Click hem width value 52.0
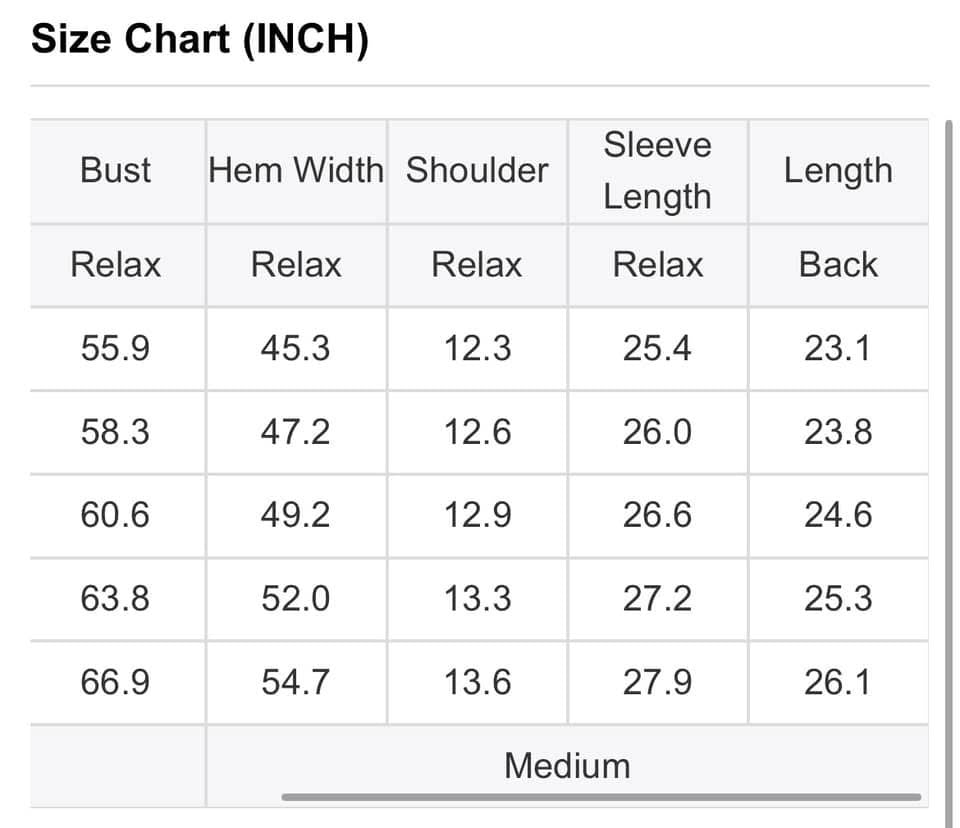The width and height of the screenshot is (960, 828). click(296, 598)
